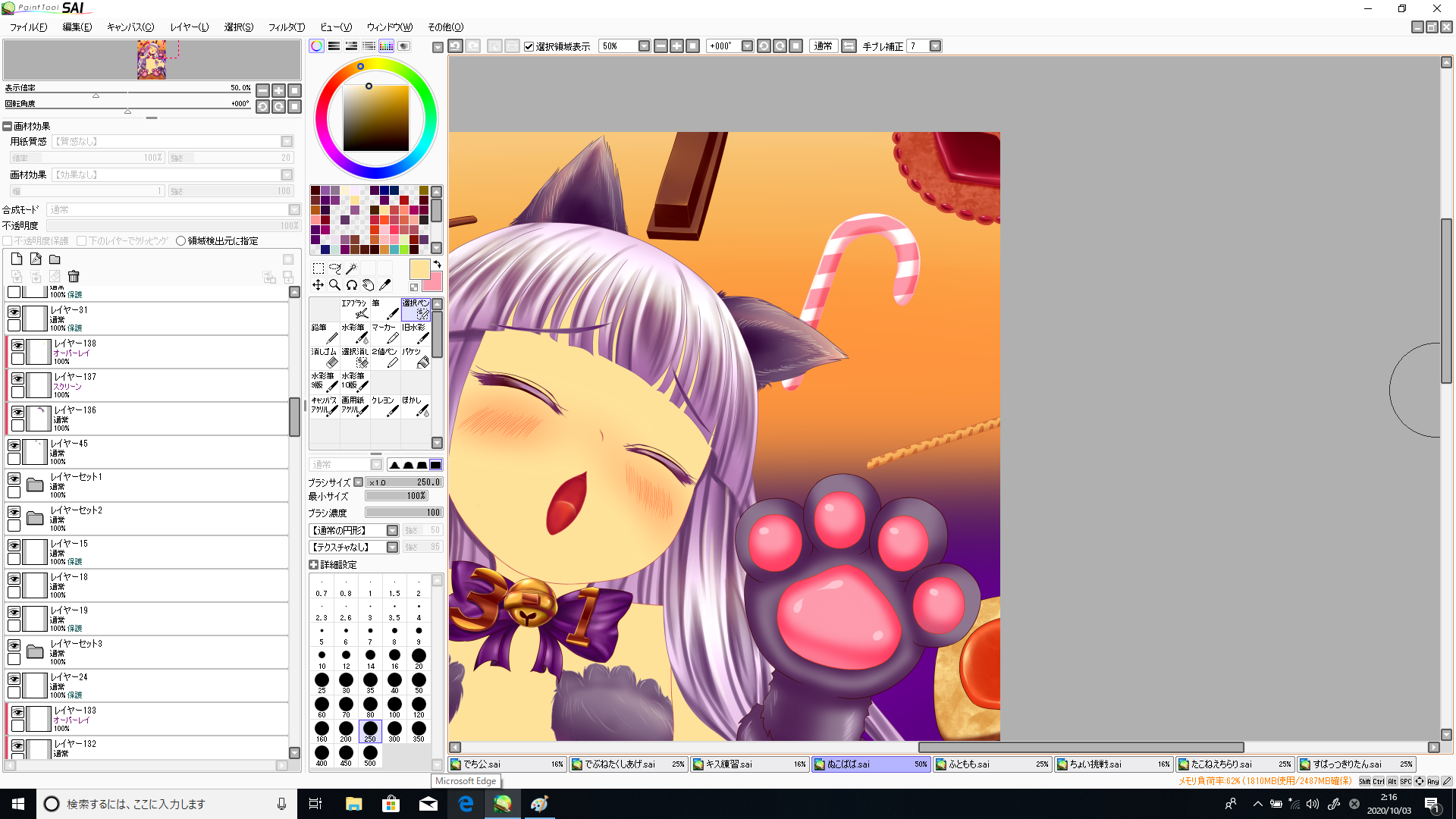Open the 手ブレ補正 stabilizer dropdown
Image resolution: width=1456 pixels, height=819 pixels.
(936, 46)
